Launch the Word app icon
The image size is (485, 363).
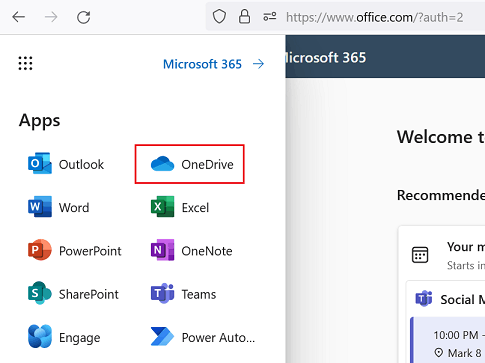click(x=40, y=207)
